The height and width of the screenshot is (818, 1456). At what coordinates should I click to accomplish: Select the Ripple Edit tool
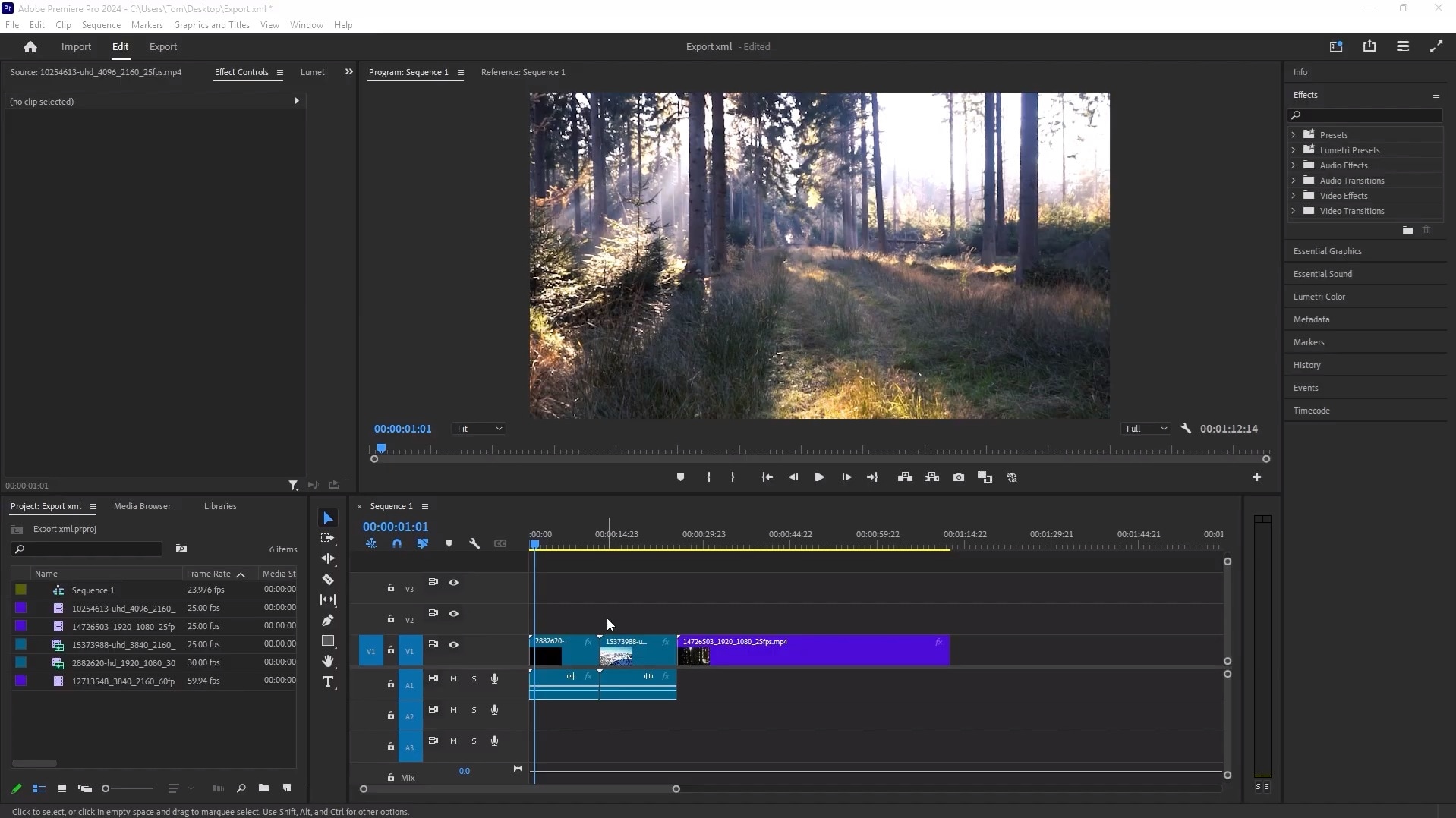point(328,558)
